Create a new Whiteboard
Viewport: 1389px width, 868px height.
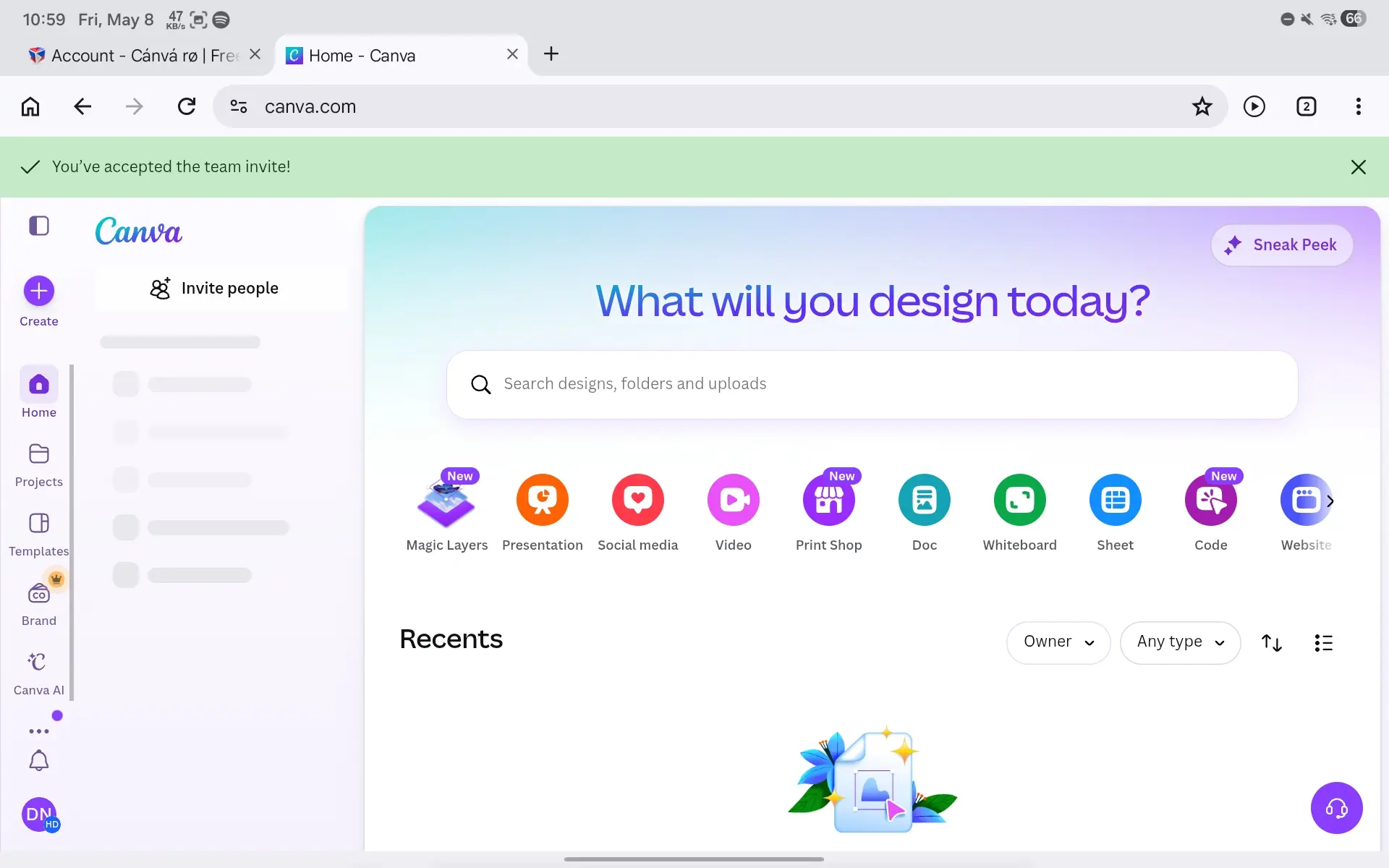[x=1020, y=512]
